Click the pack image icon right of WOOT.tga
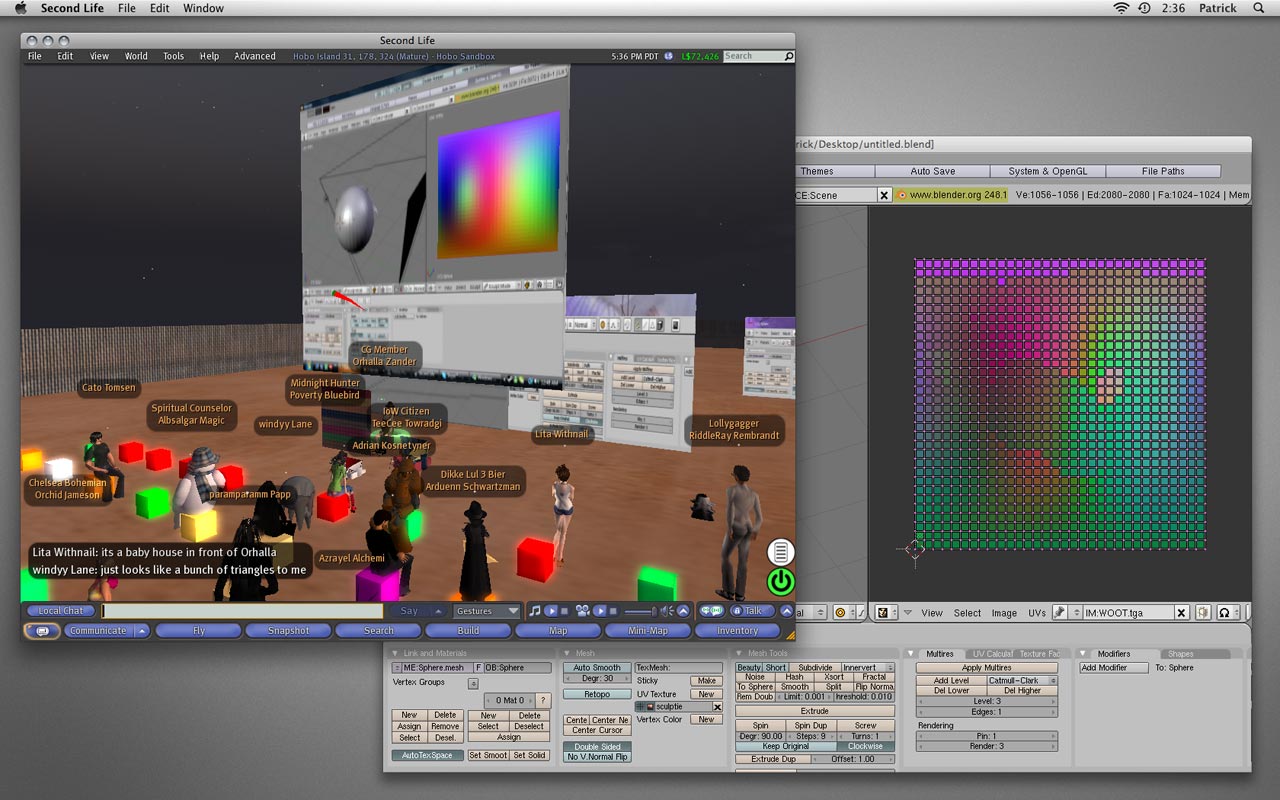 [x=1203, y=613]
